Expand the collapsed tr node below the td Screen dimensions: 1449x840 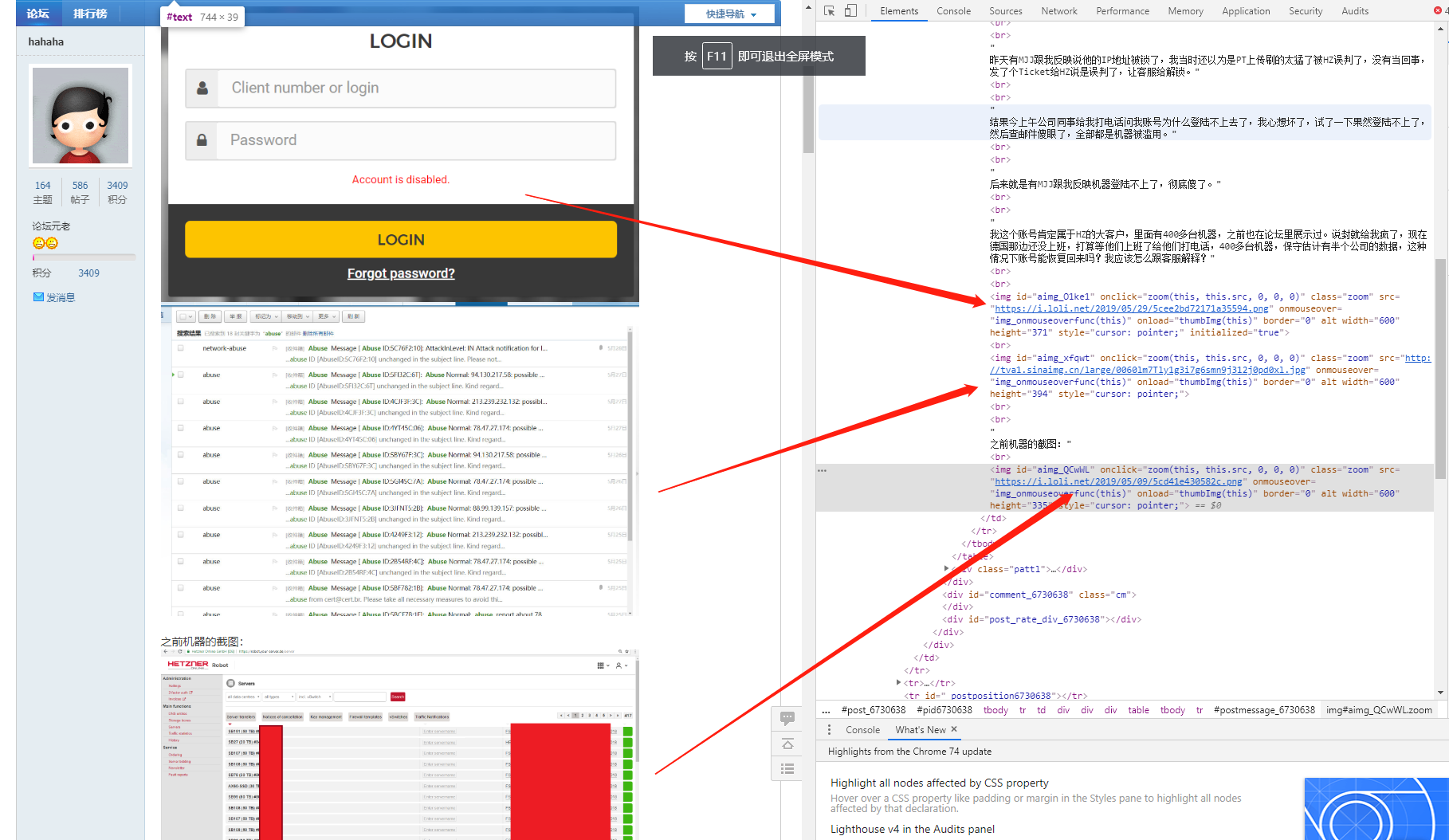pyautogui.click(x=898, y=683)
